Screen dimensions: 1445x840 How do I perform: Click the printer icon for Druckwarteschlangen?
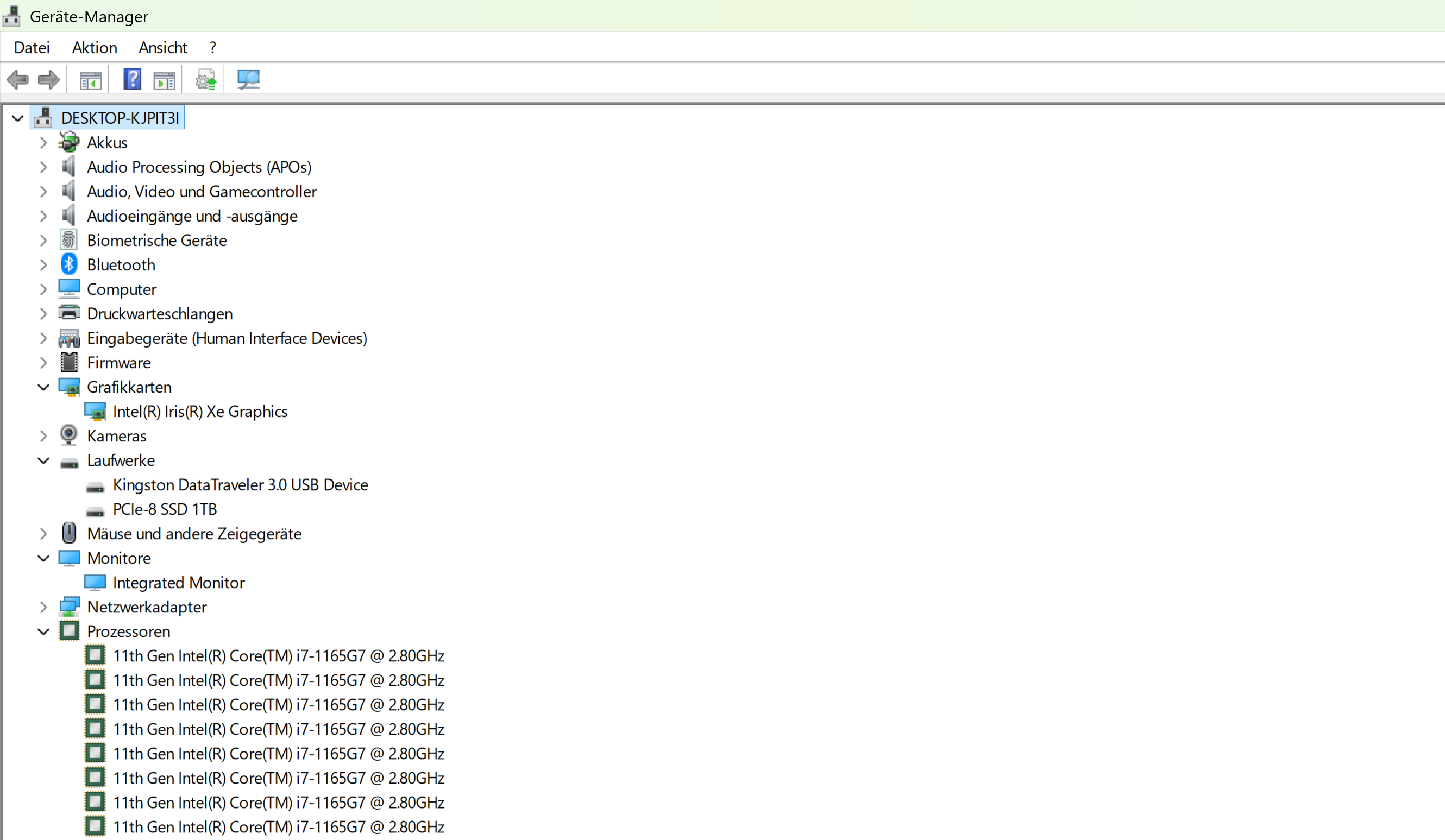69,313
